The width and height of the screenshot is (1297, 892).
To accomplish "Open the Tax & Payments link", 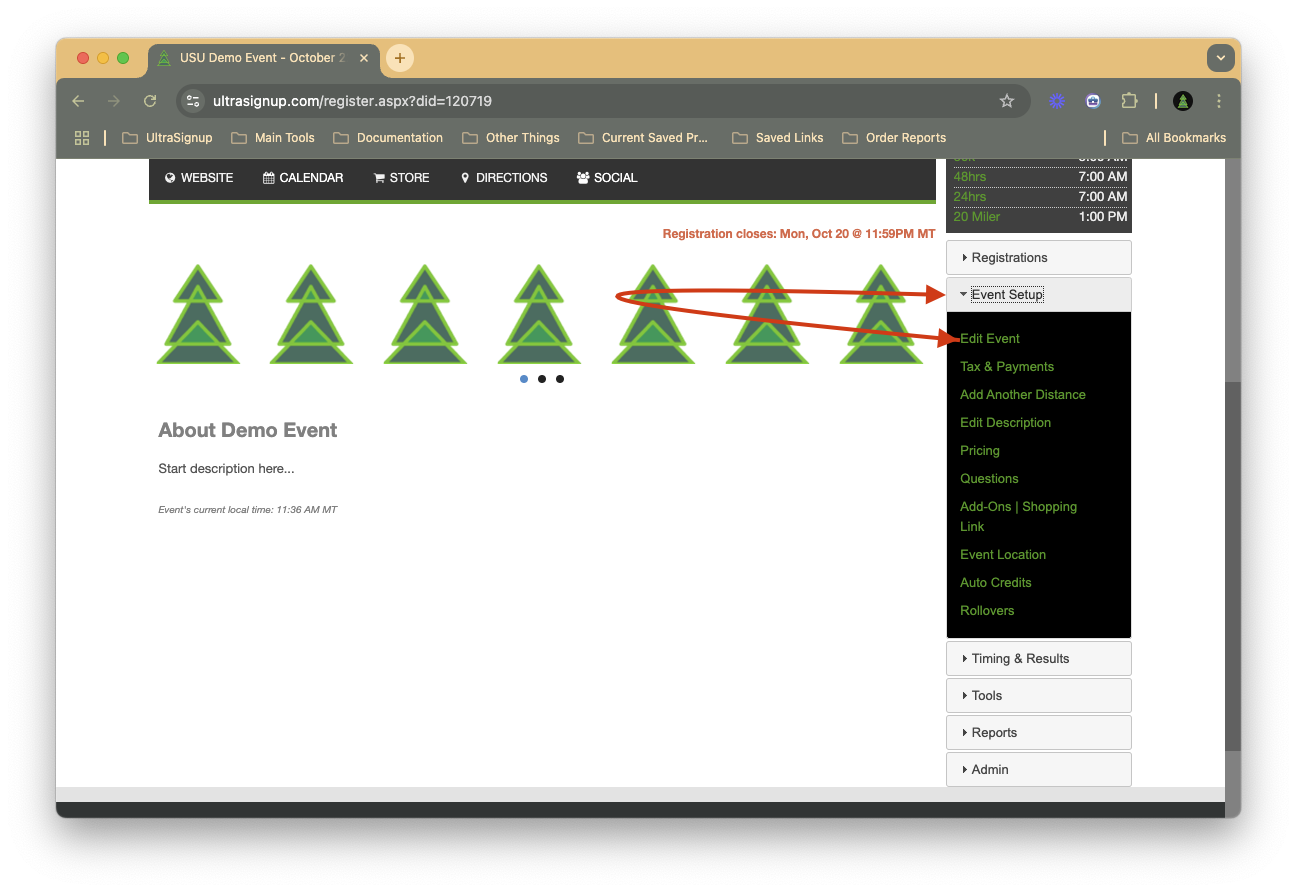I will pyautogui.click(x=1006, y=367).
